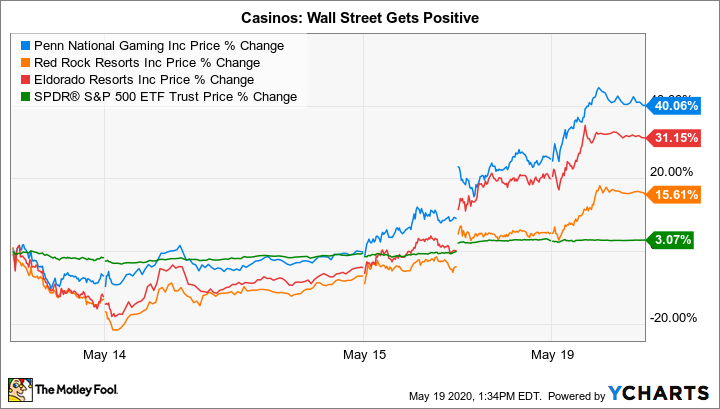Click the 15.61% orange value tag
Image resolution: width=720 pixels, height=409 pixels.
tap(674, 195)
